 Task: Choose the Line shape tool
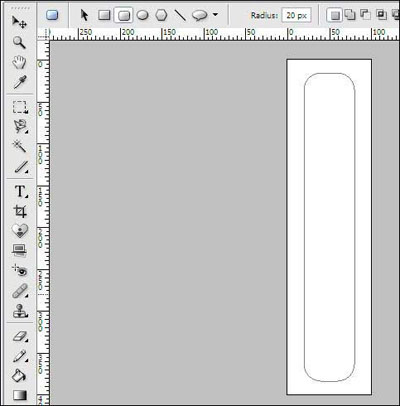click(x=180, y=15)
